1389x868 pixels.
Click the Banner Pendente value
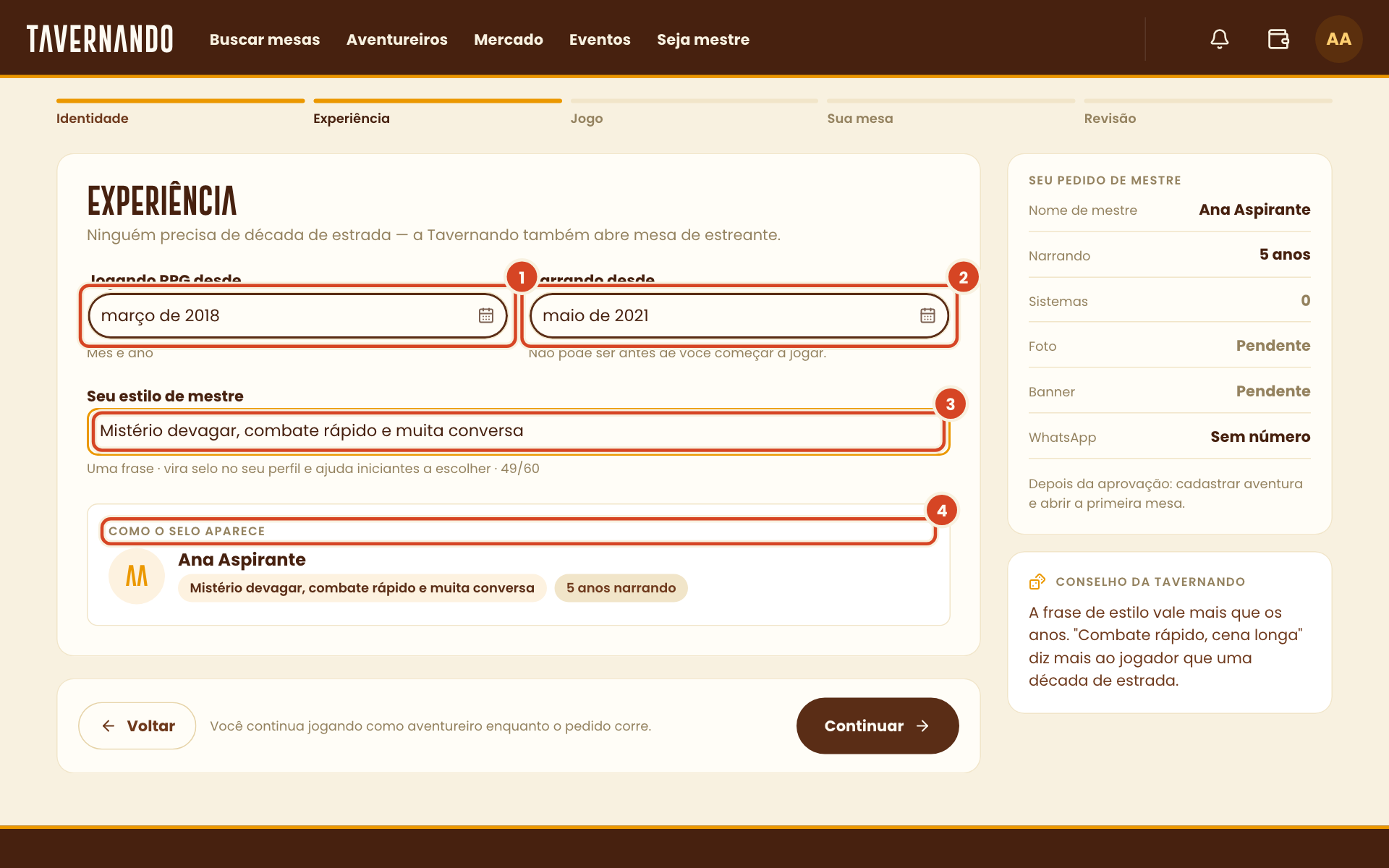[x=1273, y=391]
